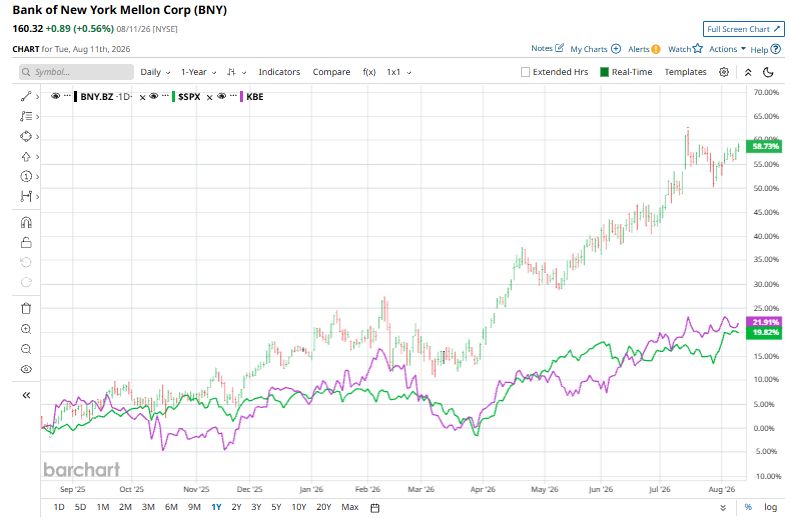Viewport: 790px width, 522px height.
Task: Toggle the Real-Time checkbox
Action: [605, 72]
